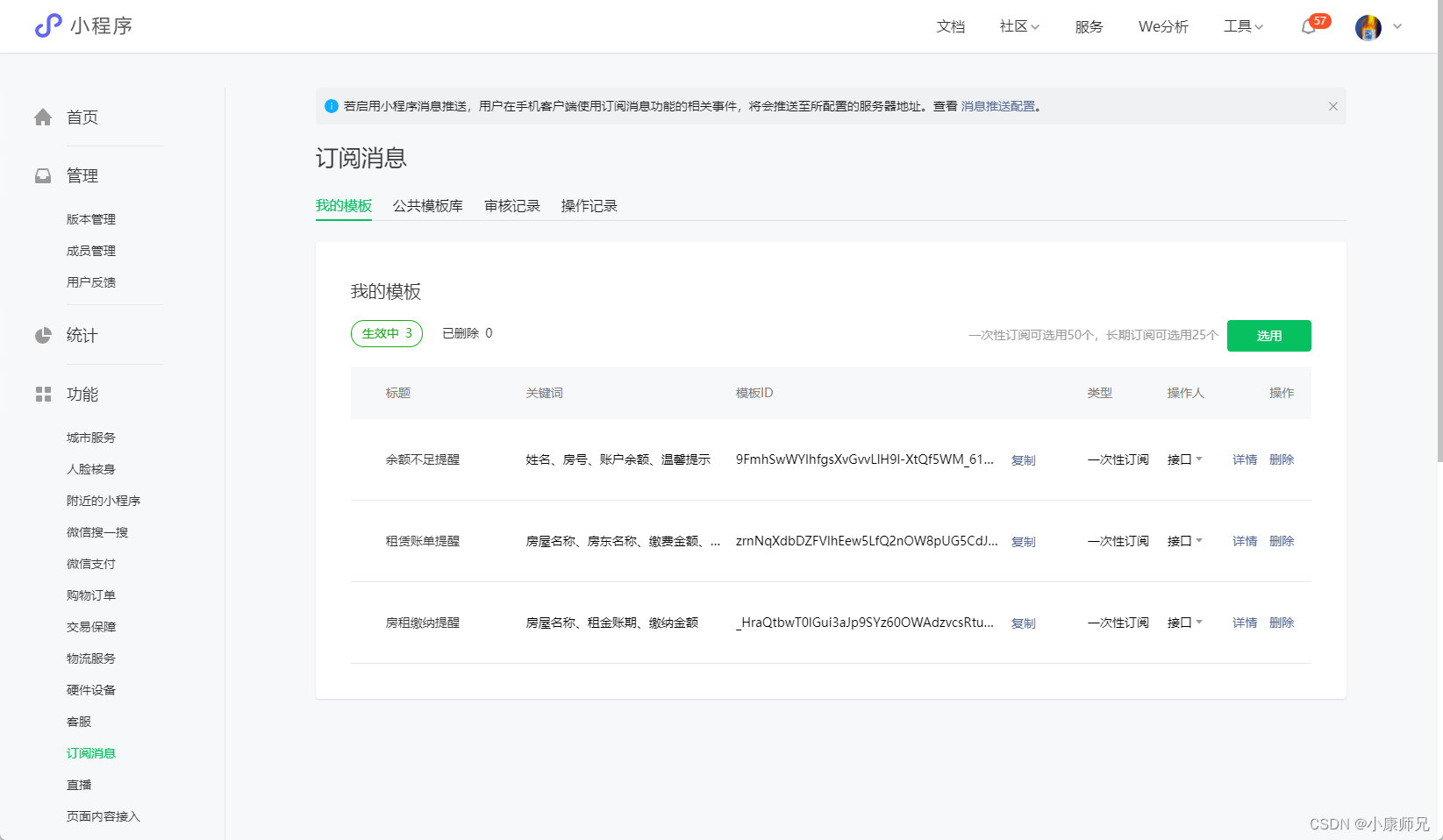Viewport: 1443px width, 840px height.
Task: Click the 小程序 logo icon
Action: pyautogui.click(x=46, y=25)
